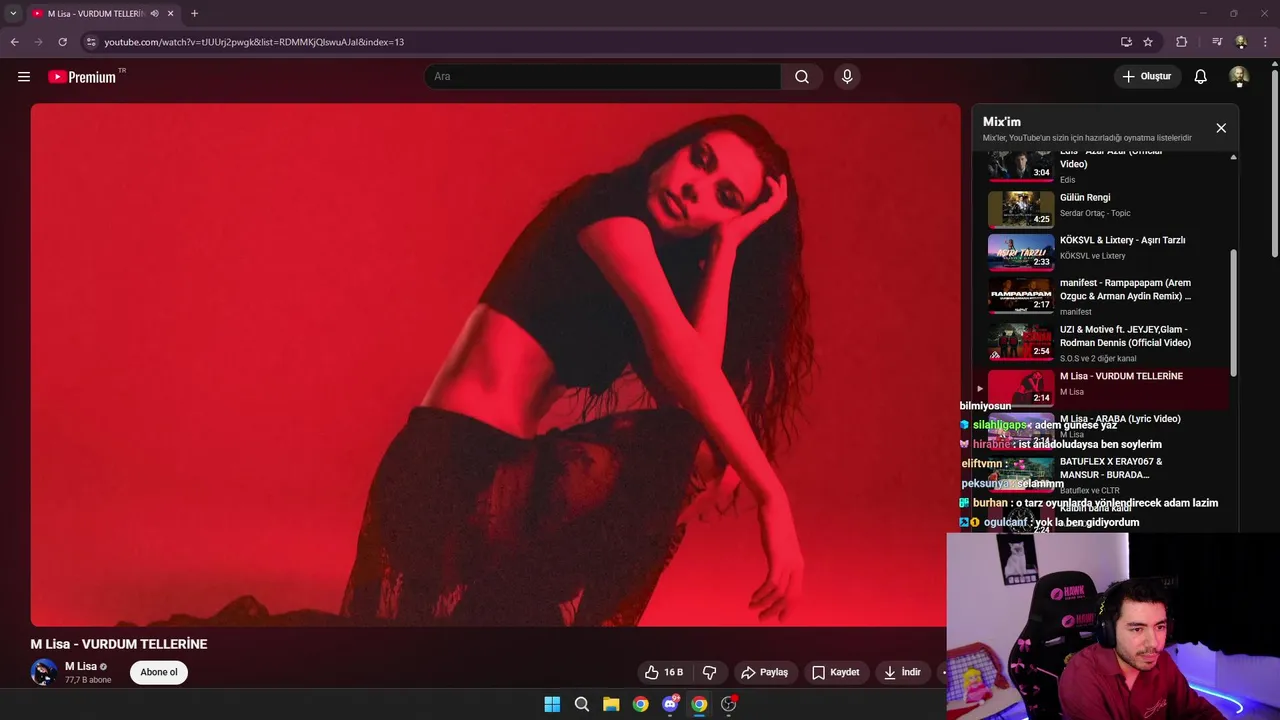Screen dimensions: 1280x720
Task: Focus the Ara search field
Action: [603, 77]
